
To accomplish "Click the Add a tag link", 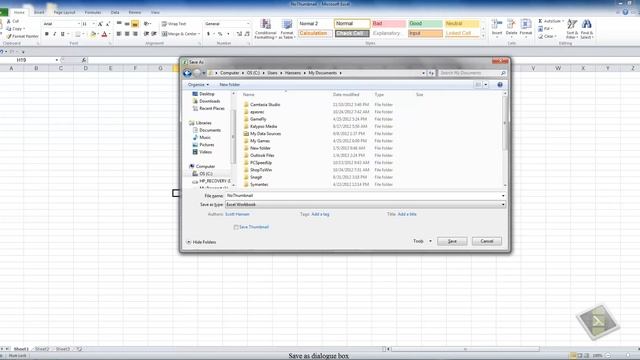I will click(x=320, y=214).
